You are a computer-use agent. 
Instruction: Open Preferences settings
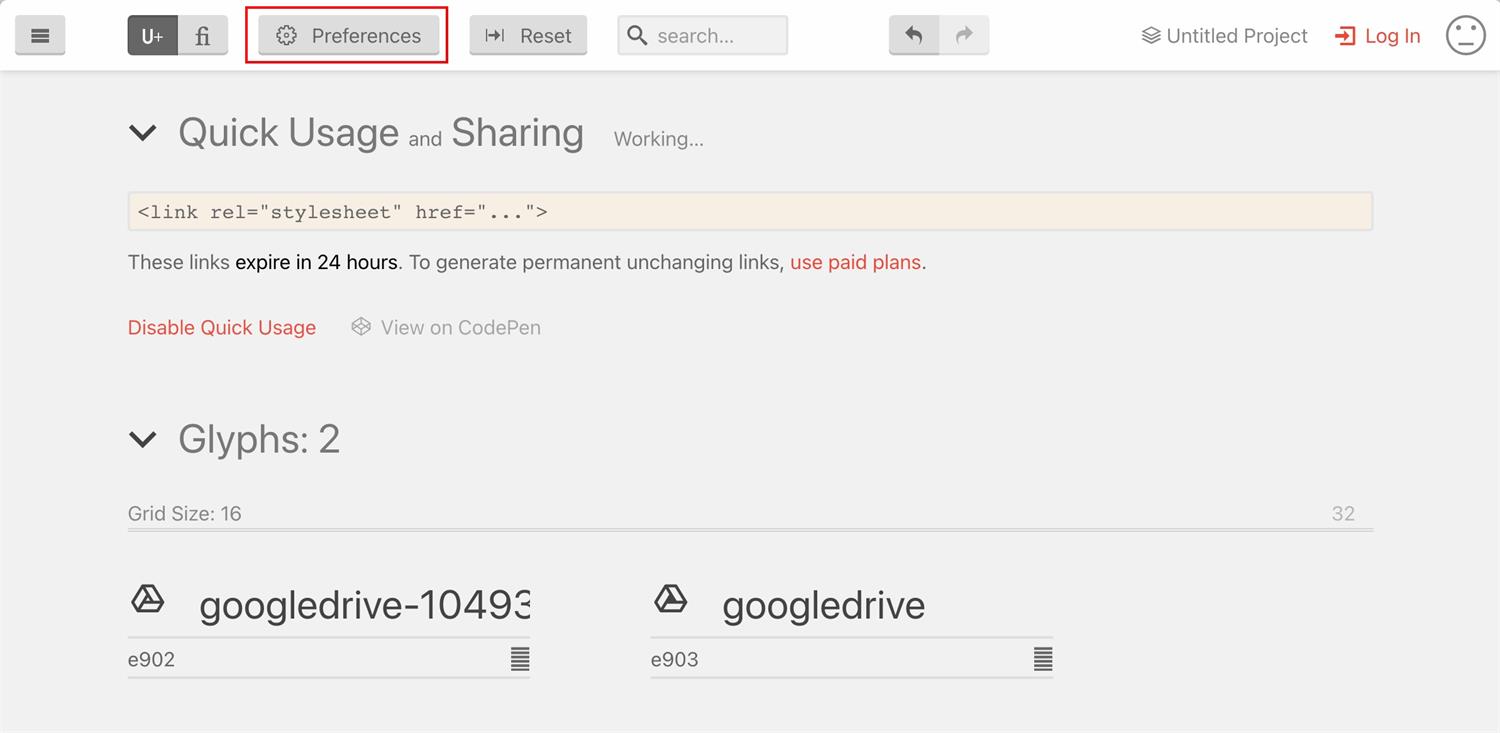click(x=348, y=36)
